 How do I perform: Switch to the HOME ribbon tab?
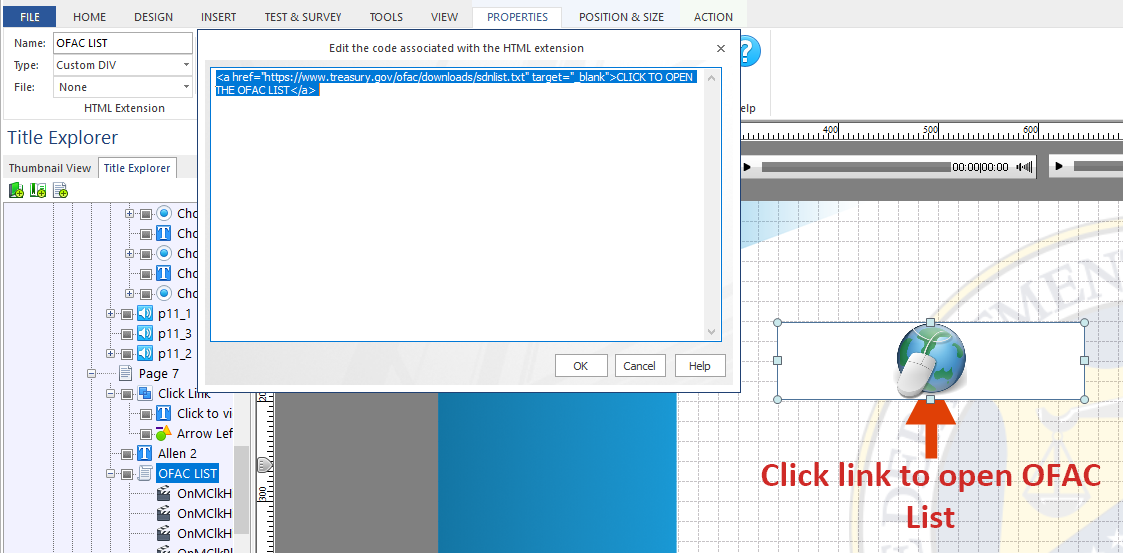(90, 16)
